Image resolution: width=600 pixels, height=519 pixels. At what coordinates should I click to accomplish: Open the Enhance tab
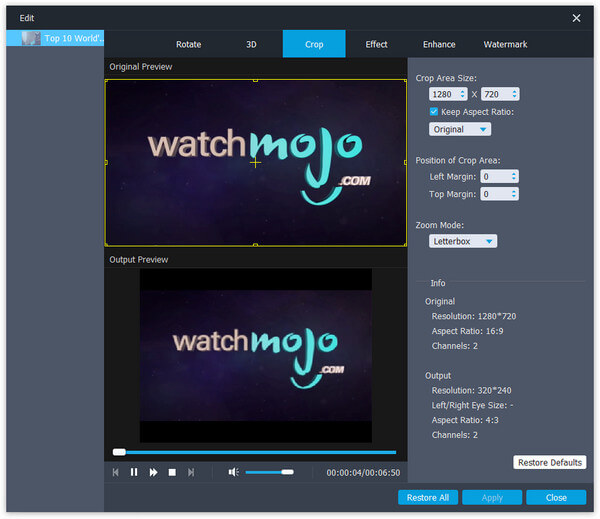point(439,44)
